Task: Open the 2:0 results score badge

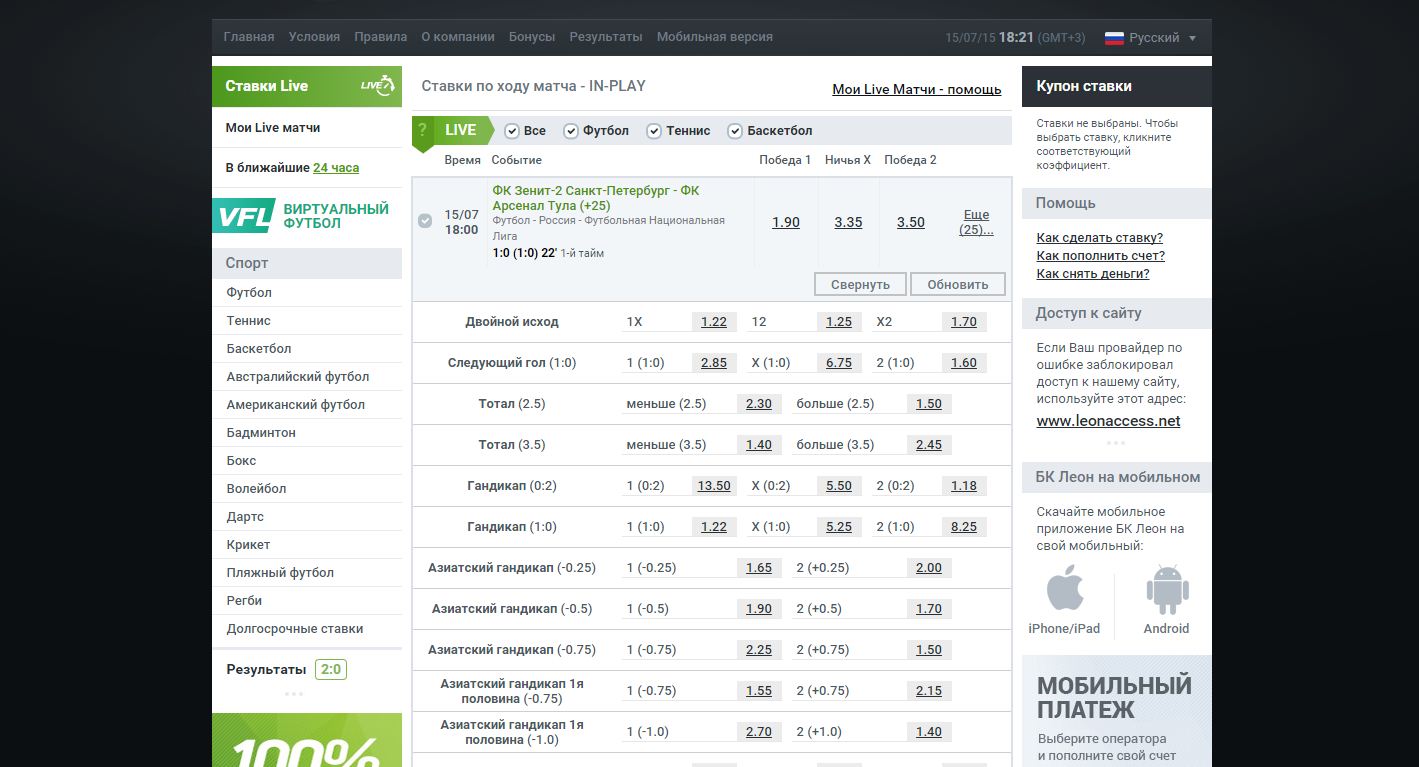Action: tap(331, 669)
